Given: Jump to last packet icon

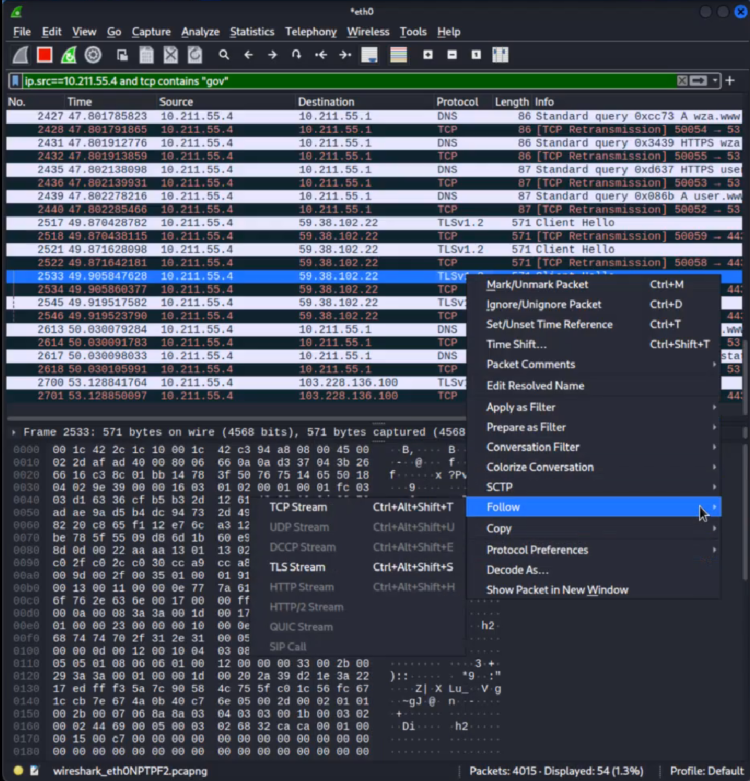Looking at the screenshot, I should (345, 55).
